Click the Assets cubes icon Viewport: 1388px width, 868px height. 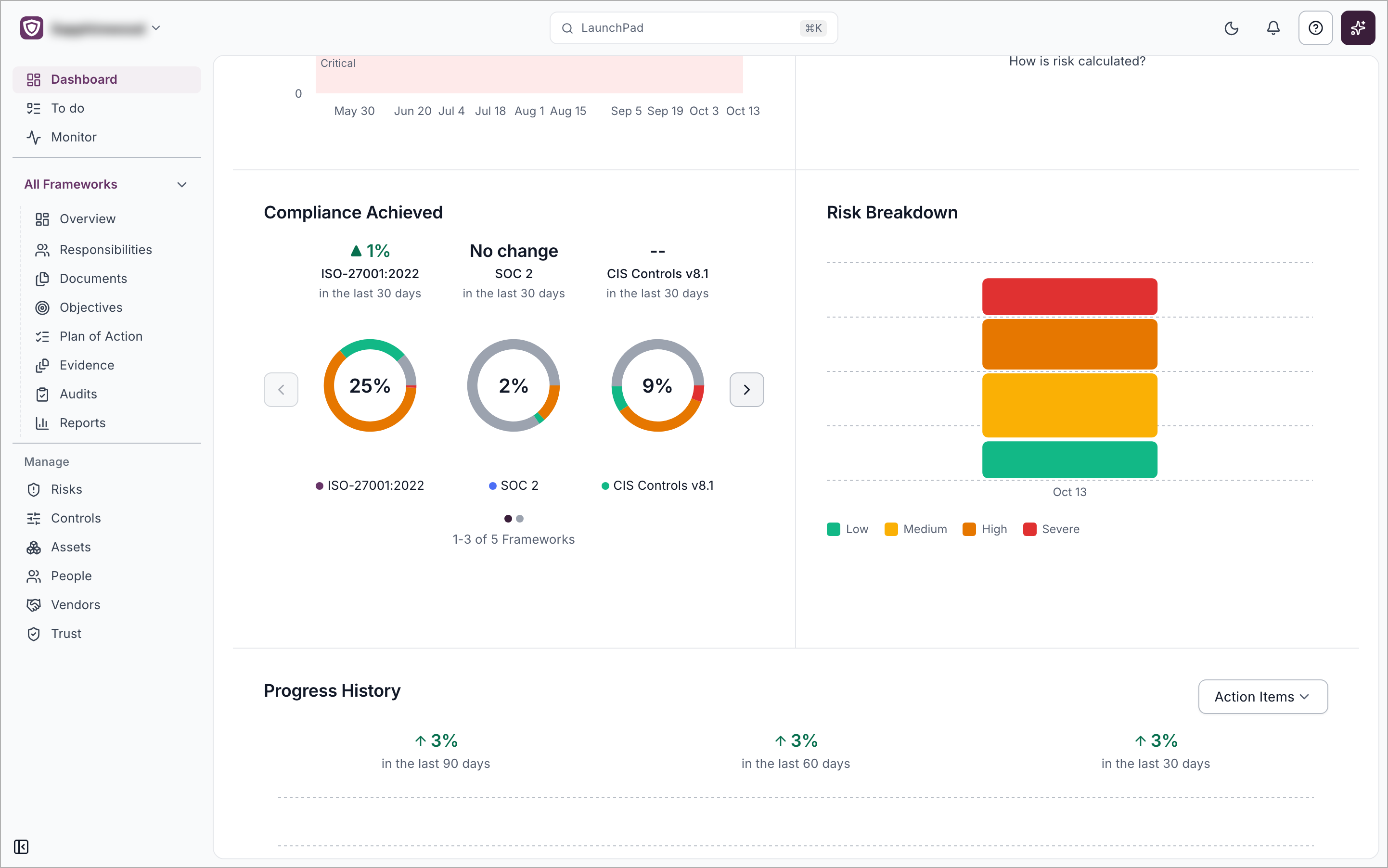34,547
